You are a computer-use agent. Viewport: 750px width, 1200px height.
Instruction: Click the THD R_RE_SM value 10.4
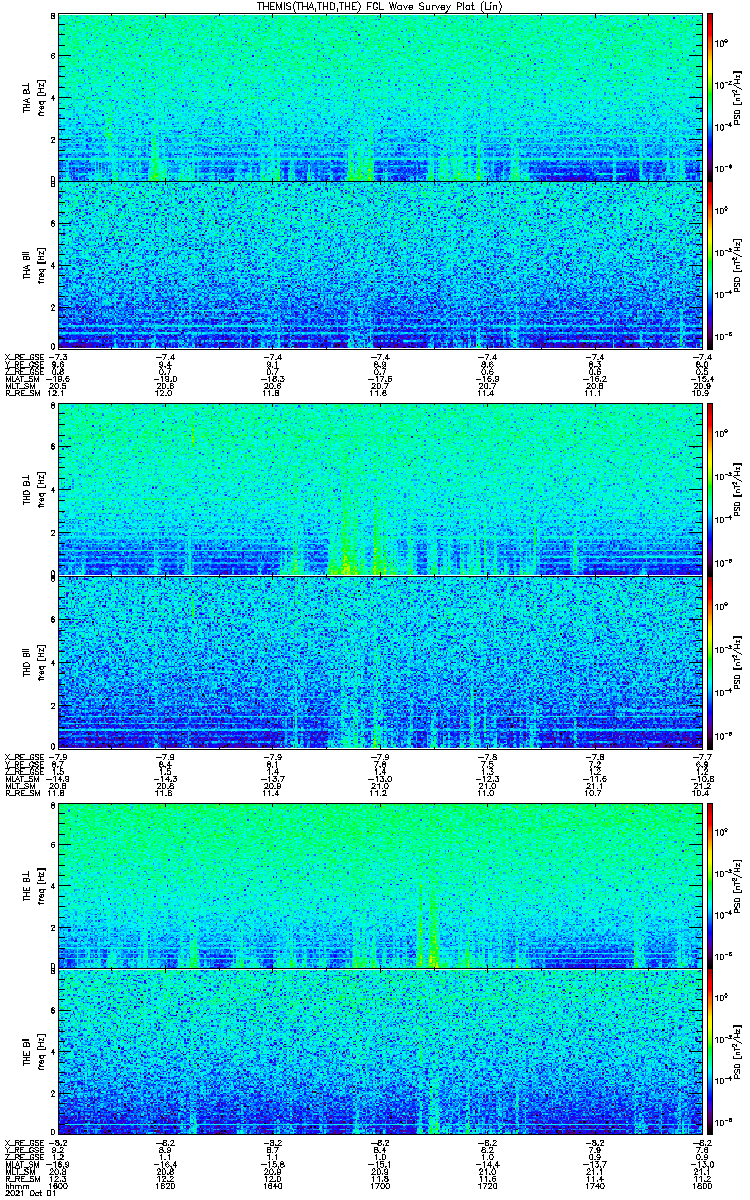[701, 794]
